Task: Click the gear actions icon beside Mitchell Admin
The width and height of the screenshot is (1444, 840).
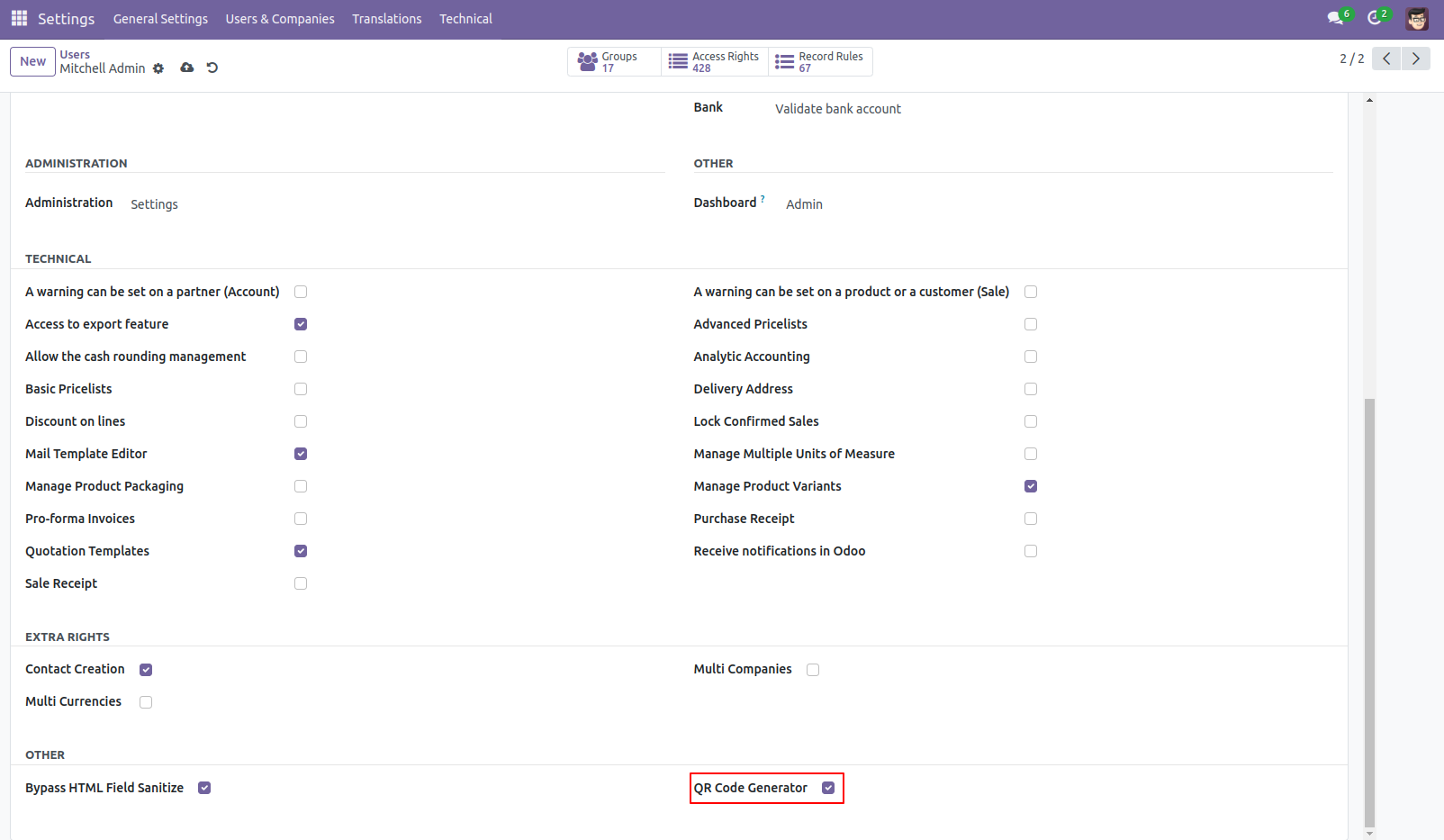Action: tap(158, 68)
